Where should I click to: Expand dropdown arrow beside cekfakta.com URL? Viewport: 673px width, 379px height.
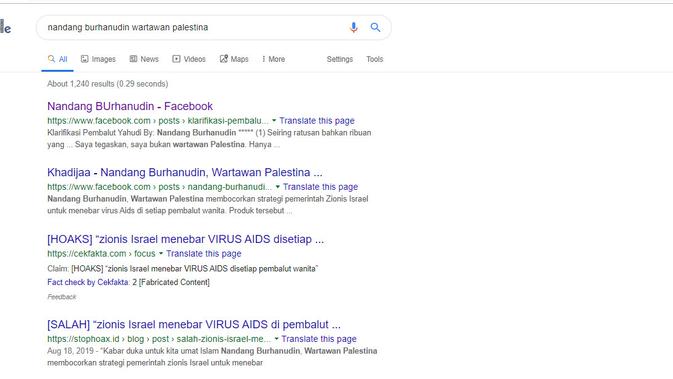[x=161, y=254]
